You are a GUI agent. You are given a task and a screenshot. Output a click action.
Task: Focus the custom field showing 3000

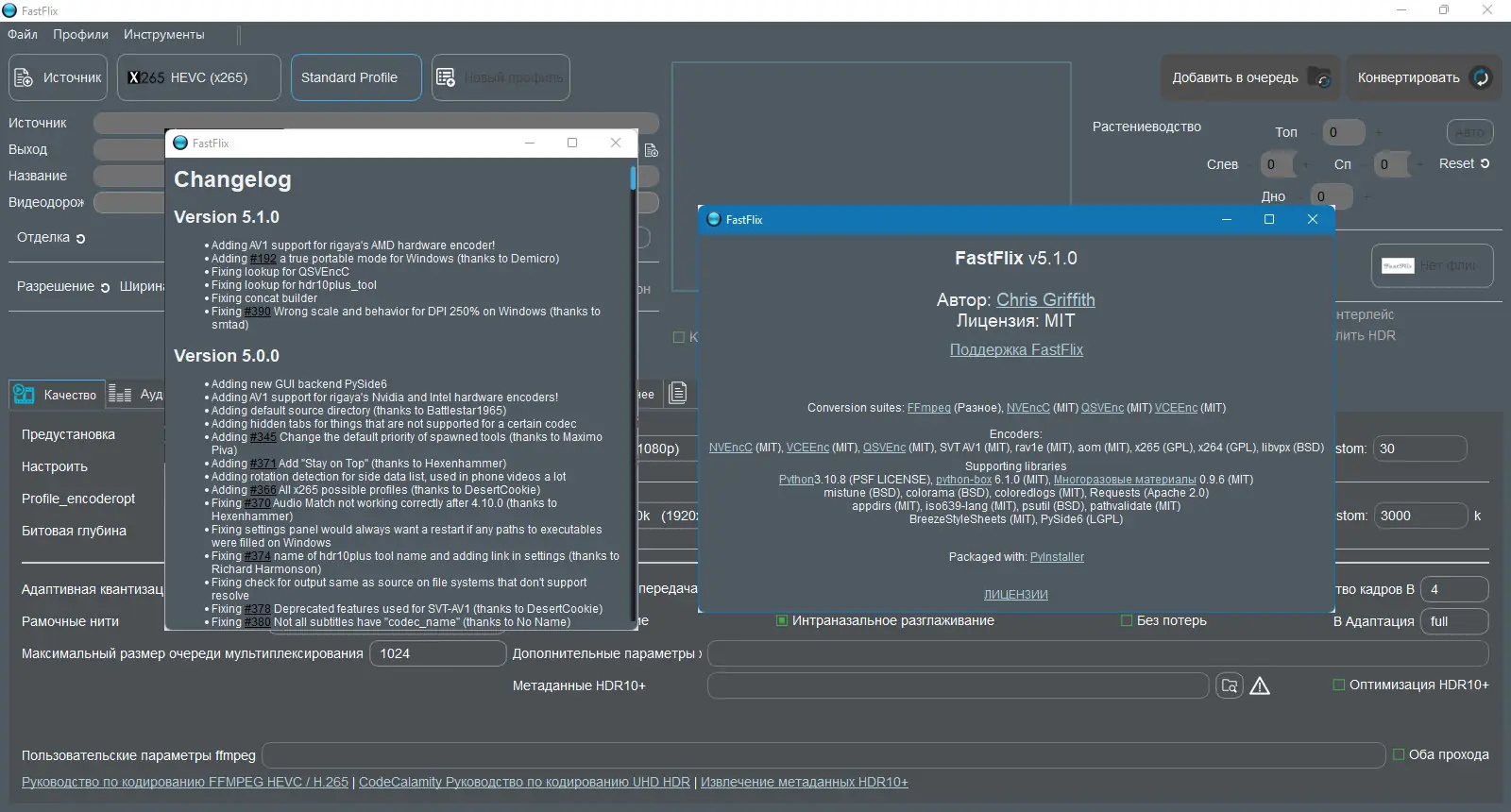tap(1420, 516)
